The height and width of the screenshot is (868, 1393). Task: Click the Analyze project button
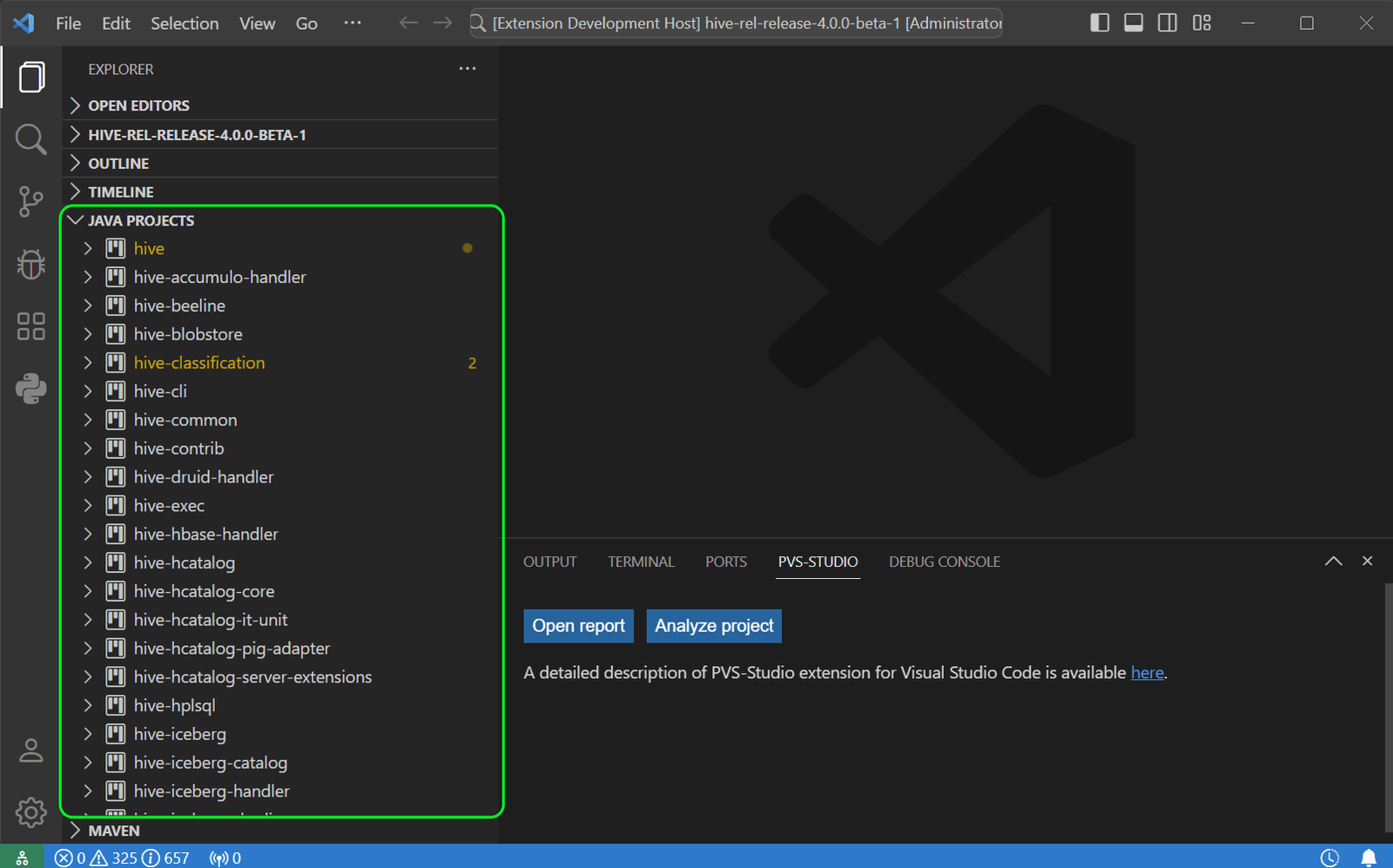pyautogui.click(x=713, y=625)
